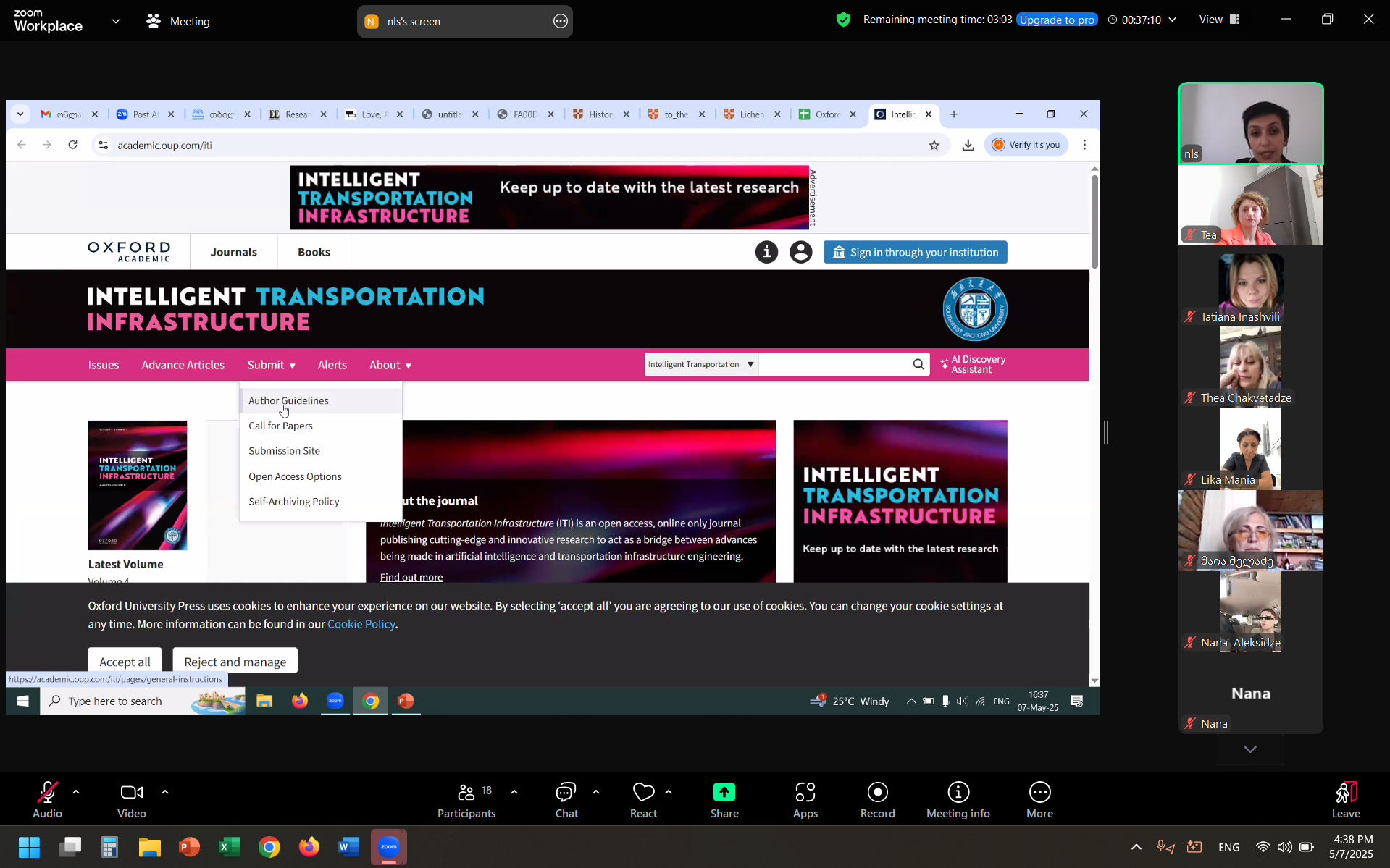Expand meeting timer dropdown arrow
The image size is (1390, 868).
coord(1172,20)
